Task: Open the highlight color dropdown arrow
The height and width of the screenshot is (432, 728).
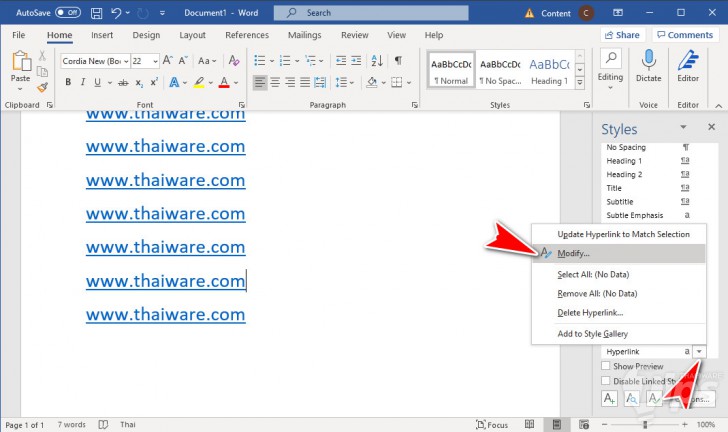Action: click(210, 83)
